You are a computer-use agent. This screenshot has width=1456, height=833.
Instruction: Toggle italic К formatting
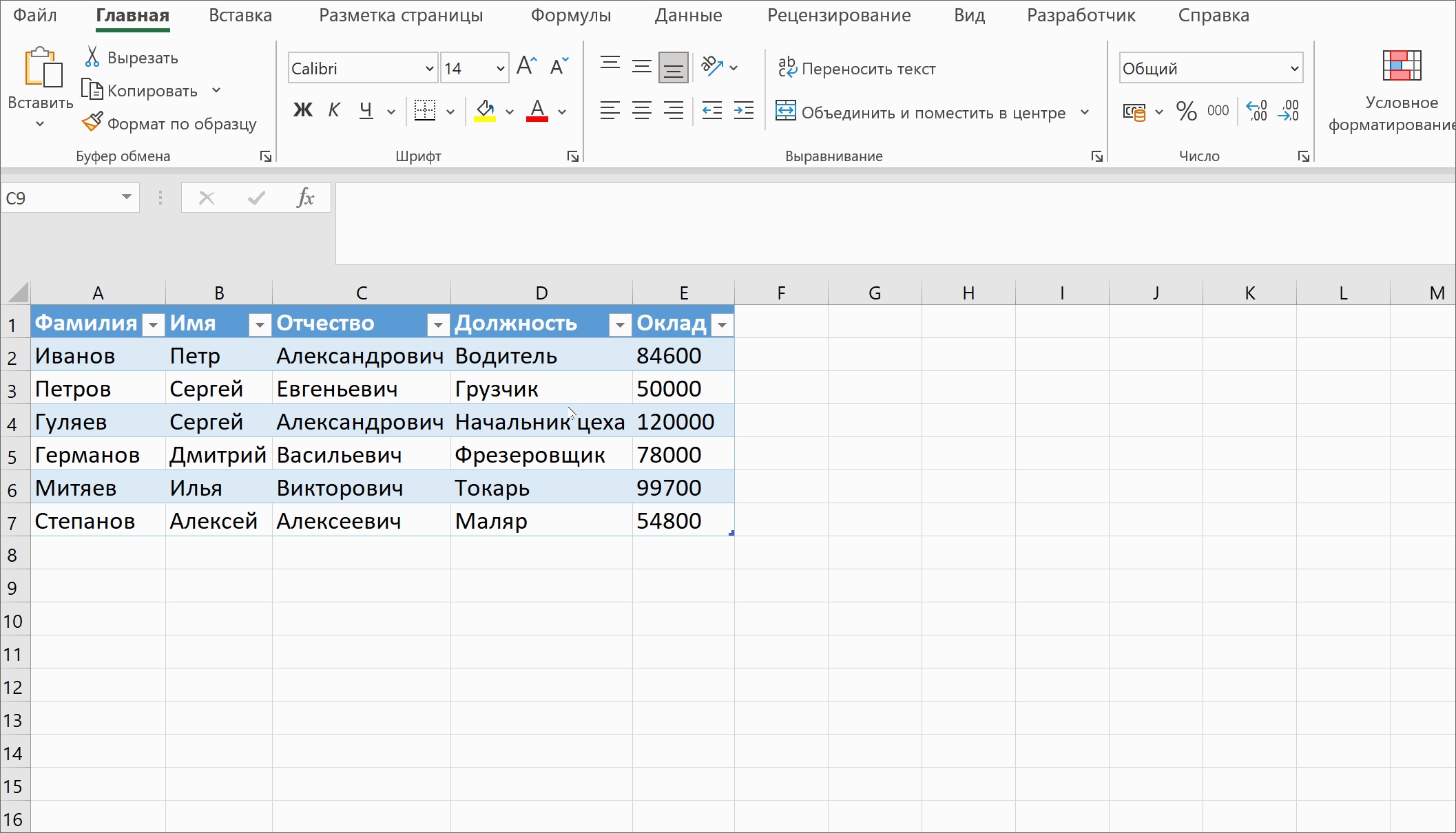click(334, 111)
